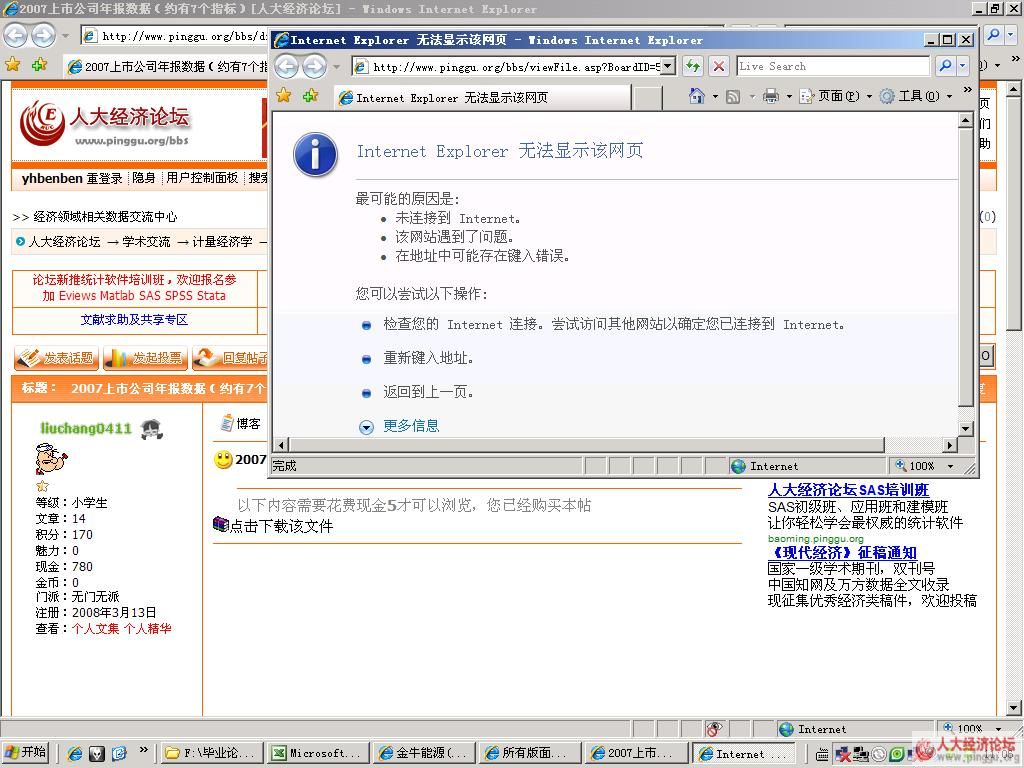
Task: Click 开始 Start button
Action: pos(26,752)
